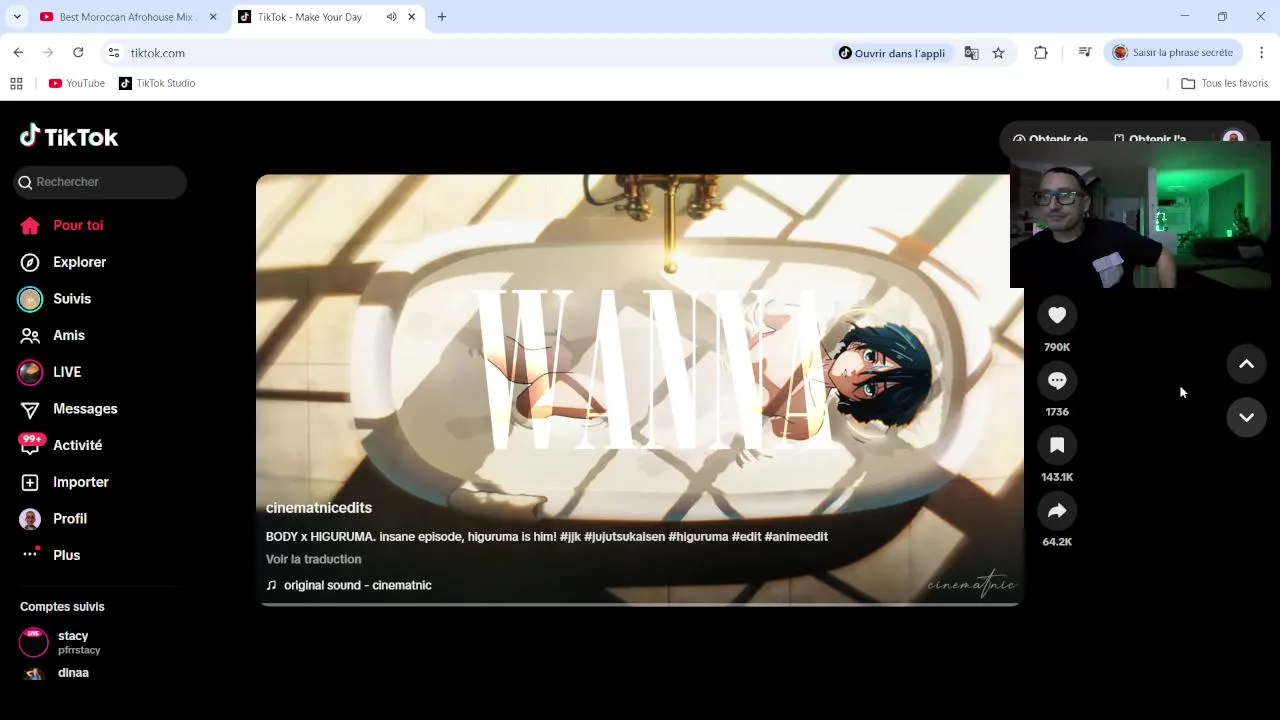
Task: Save video with the bookmark icon
Action: [1057, 445]
